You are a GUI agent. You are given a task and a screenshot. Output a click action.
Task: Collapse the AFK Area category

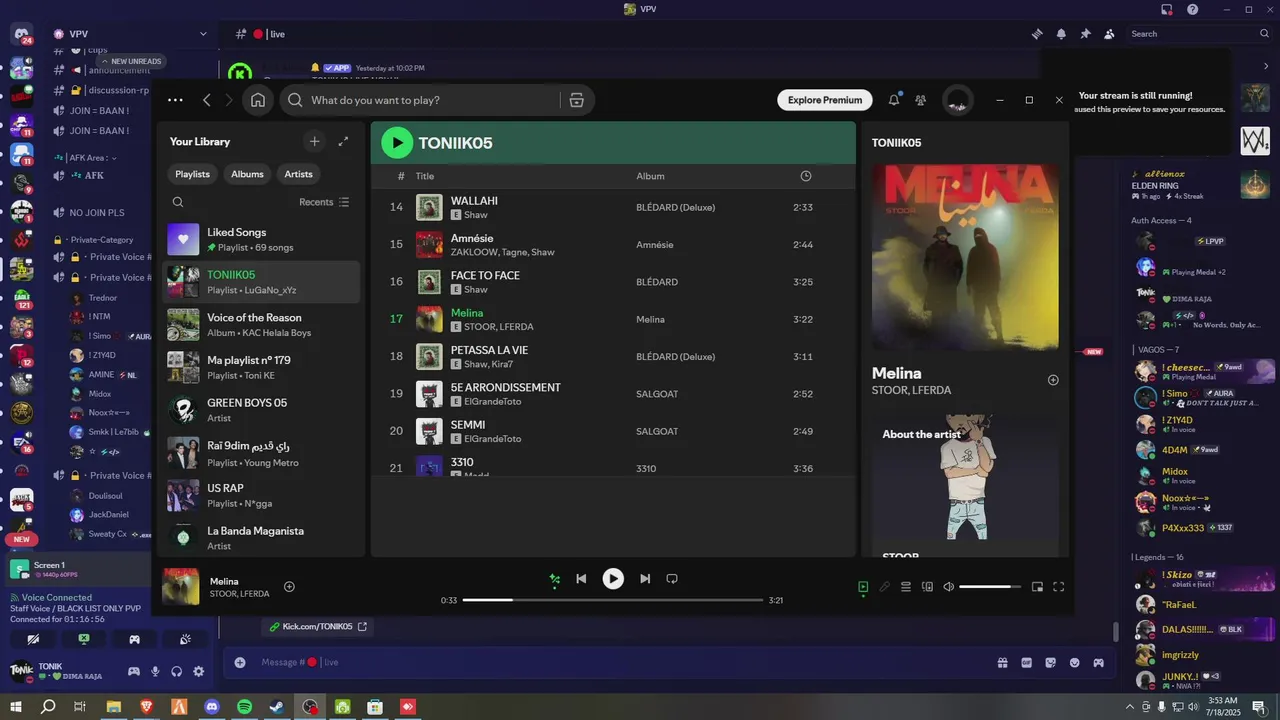(x=92, y=158)
